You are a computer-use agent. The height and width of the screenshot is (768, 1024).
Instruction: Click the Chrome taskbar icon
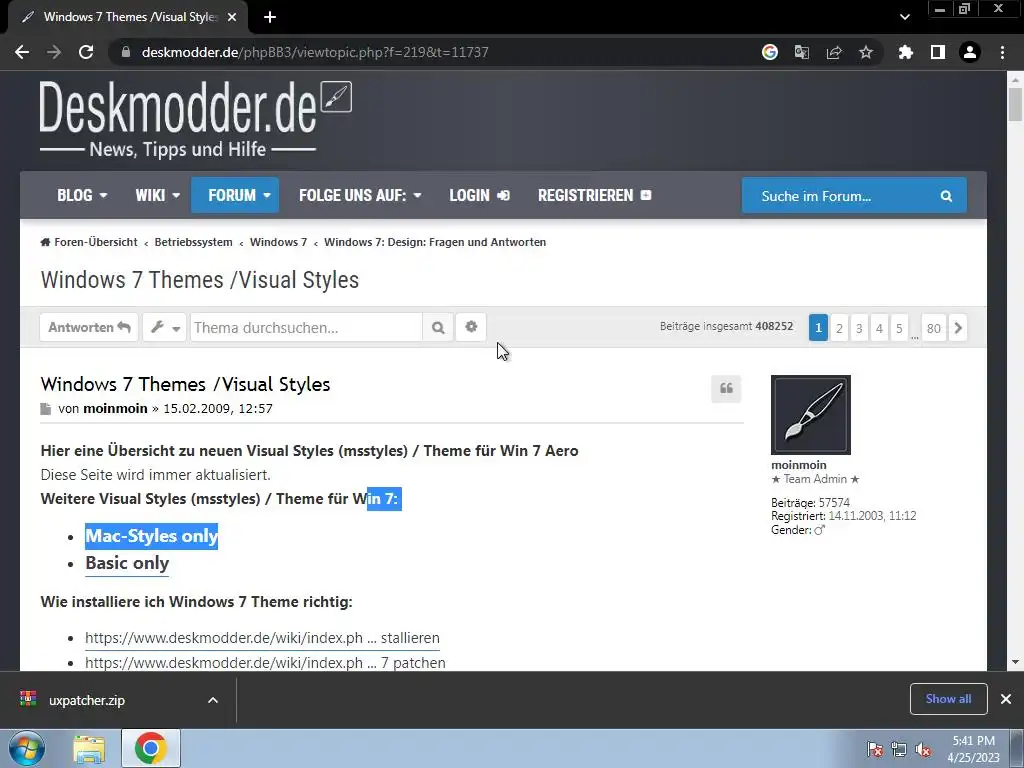pyautogui.click(x=151, y=748)
